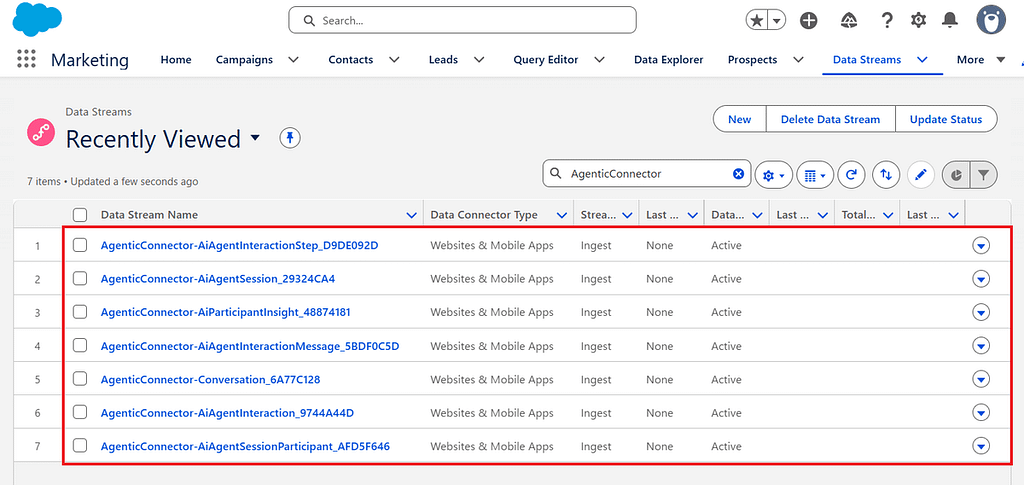Click the pencil edit list icon
The image size is (1024, 485).
tap(921, 175)
